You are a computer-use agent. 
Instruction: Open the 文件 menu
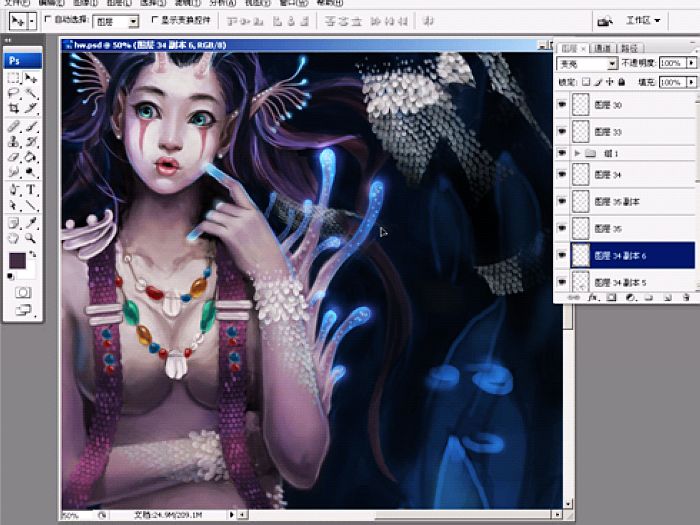coord(17,3)
